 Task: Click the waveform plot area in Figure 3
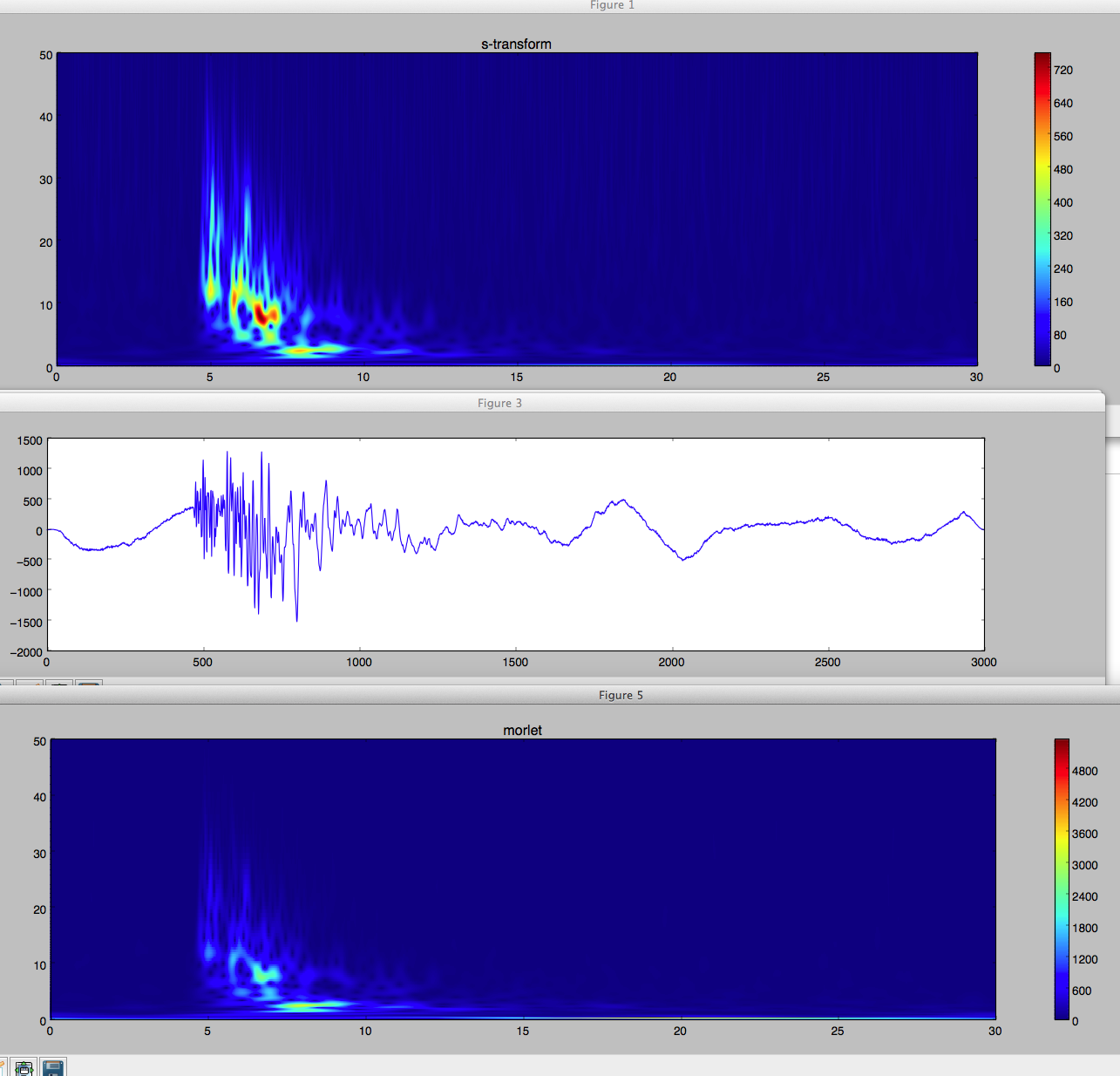click(x=516, y=544)
